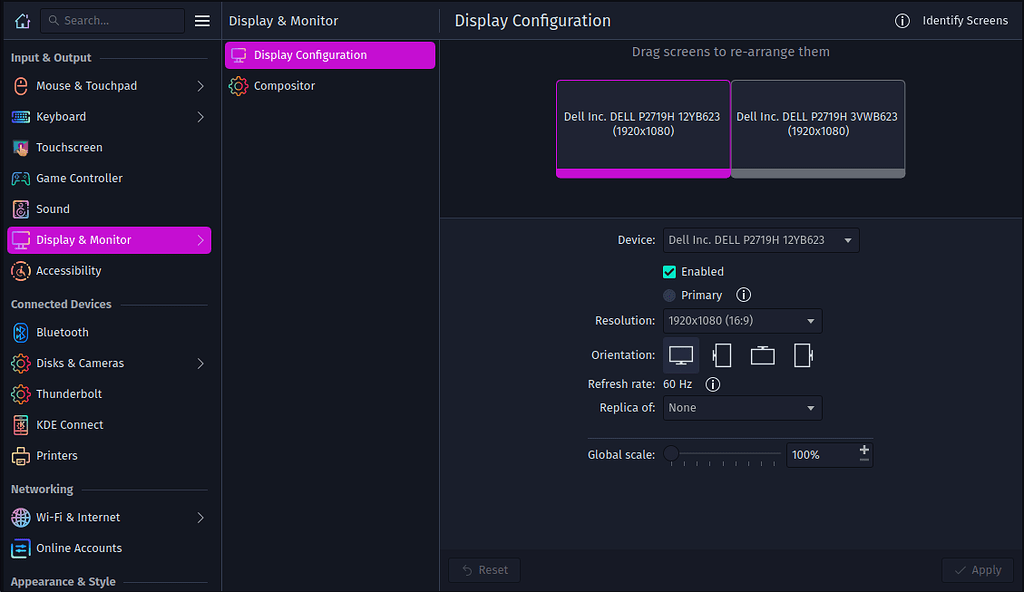Image resolution: width=1024 pixels, height=592 pixels.
Task: Disable the Enabled checkbox
Action: 669,271
